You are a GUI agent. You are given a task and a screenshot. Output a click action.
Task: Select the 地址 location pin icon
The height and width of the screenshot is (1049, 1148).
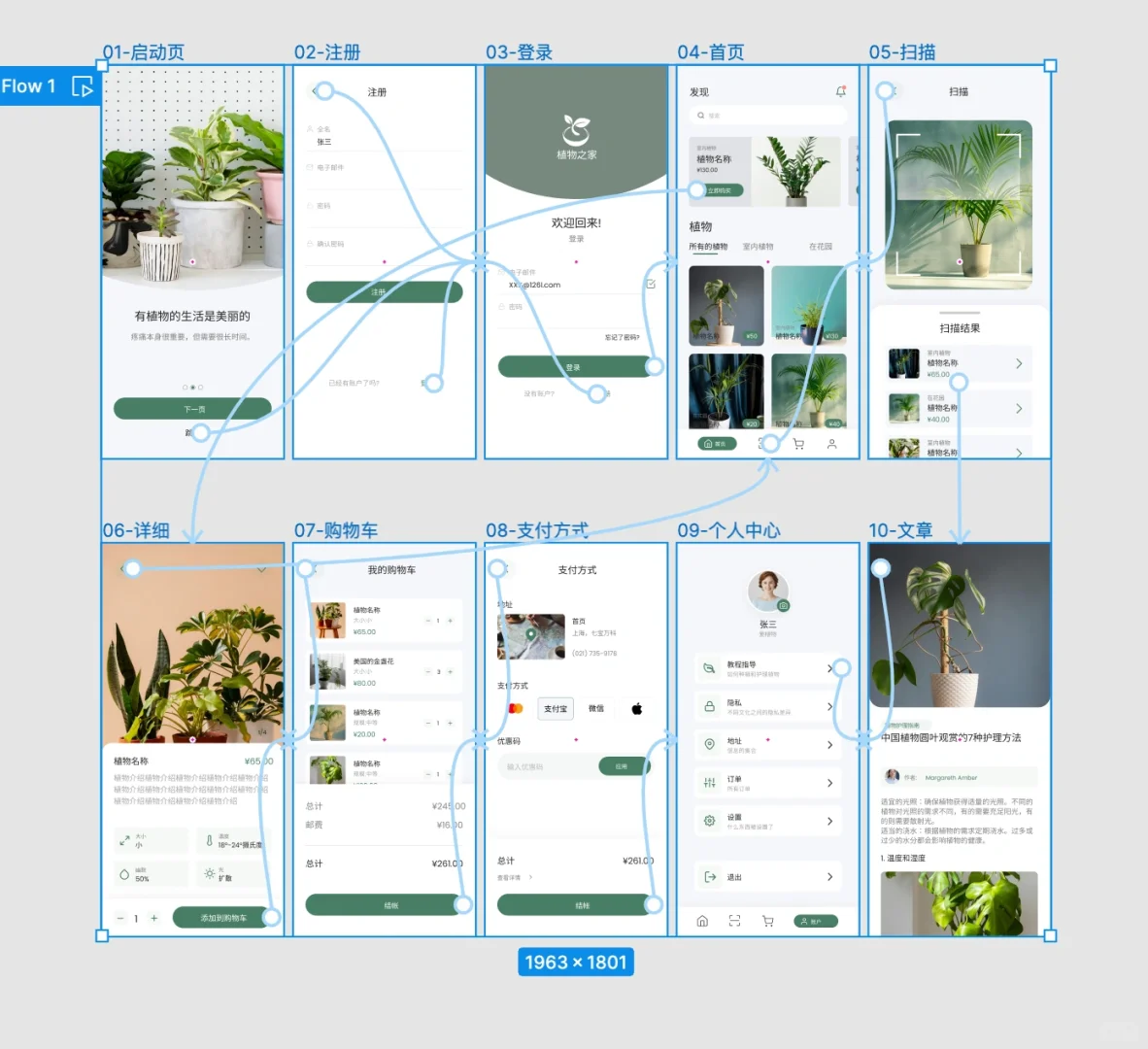709,744
